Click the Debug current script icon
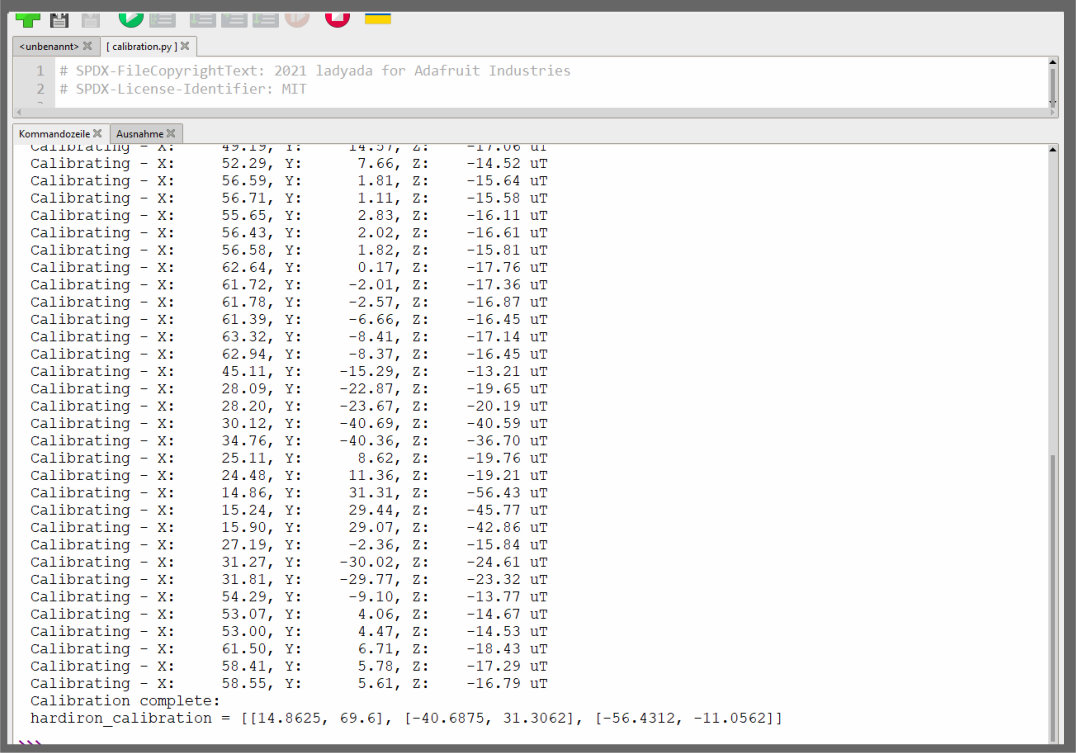This screenshot has height=753, width=1076. pyautogui.click(x=162, y=18)
